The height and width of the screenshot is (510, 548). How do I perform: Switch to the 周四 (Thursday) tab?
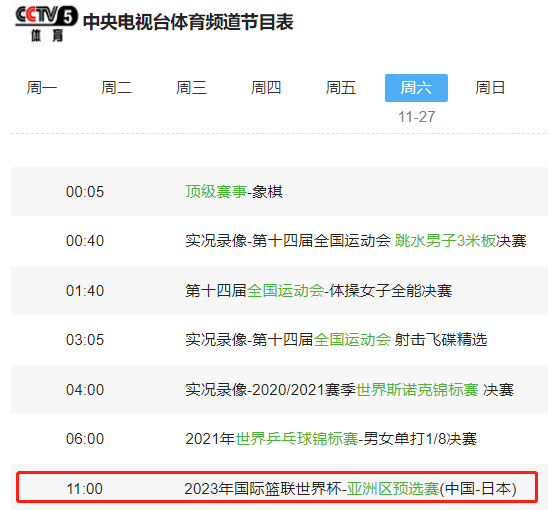266,88
